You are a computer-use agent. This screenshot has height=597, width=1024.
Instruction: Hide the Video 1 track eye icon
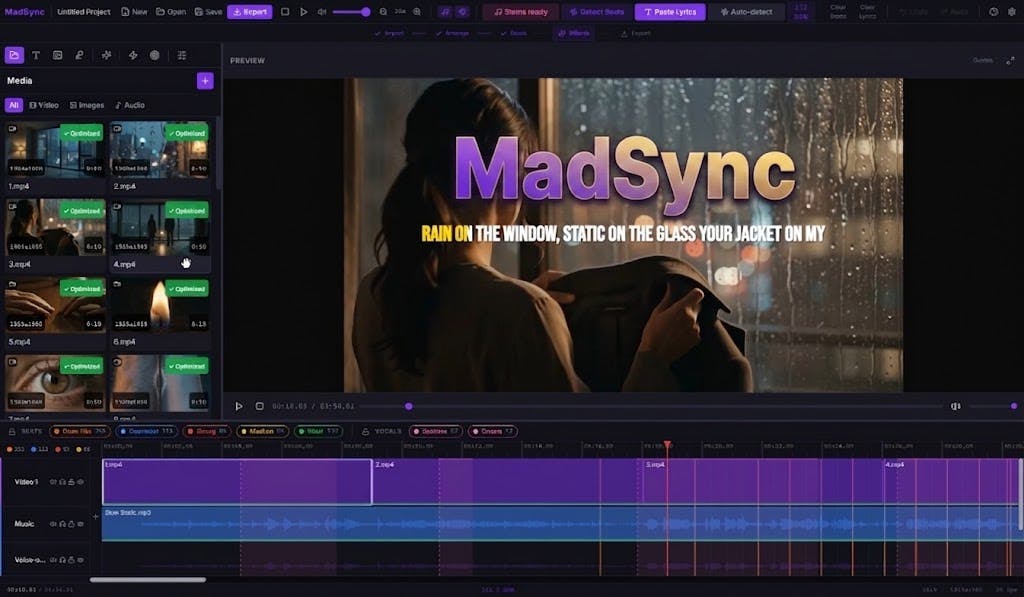[x=80, y=482]
